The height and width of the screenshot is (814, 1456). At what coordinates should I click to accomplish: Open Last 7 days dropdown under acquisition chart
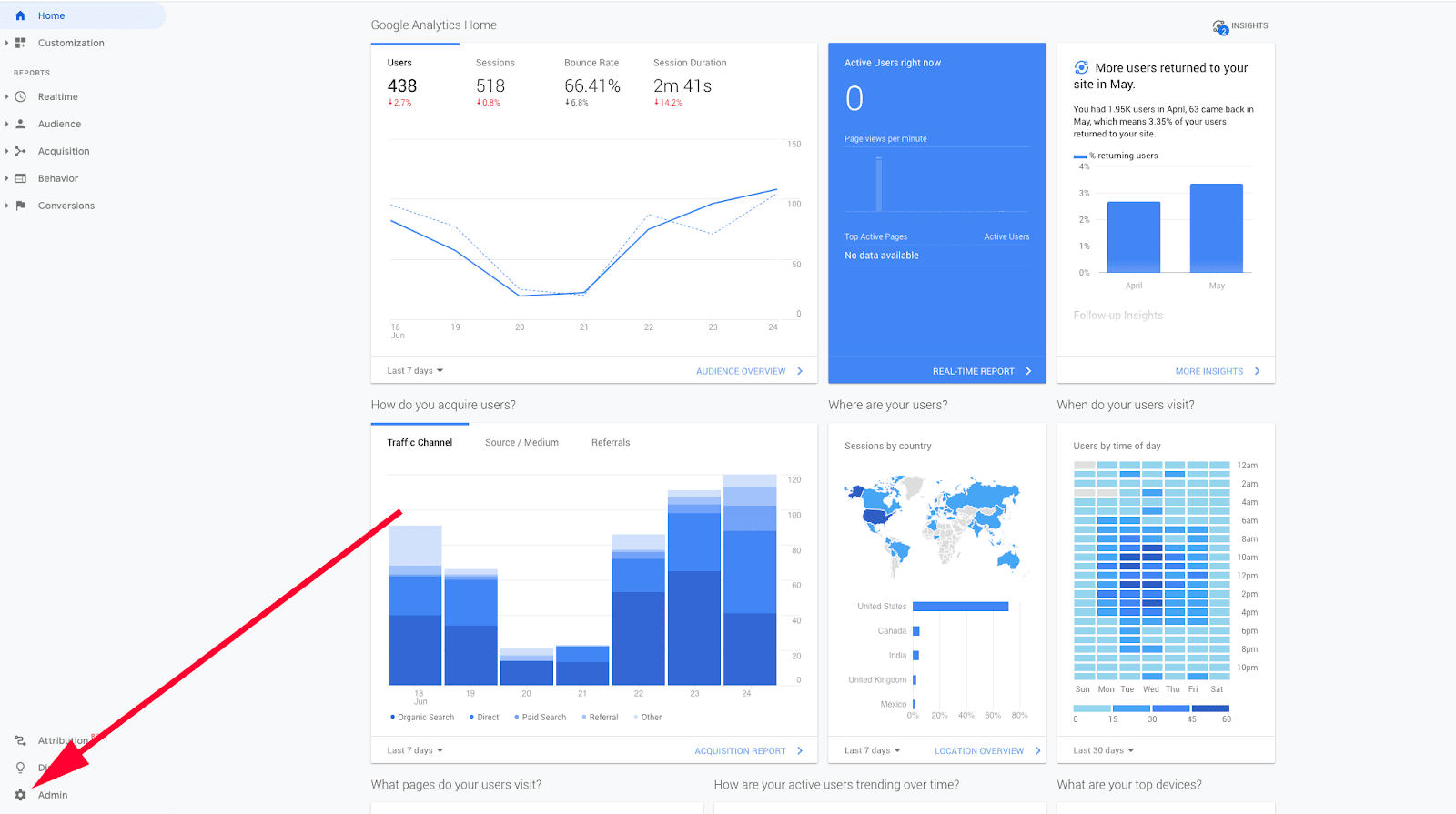tap(415, 750)
